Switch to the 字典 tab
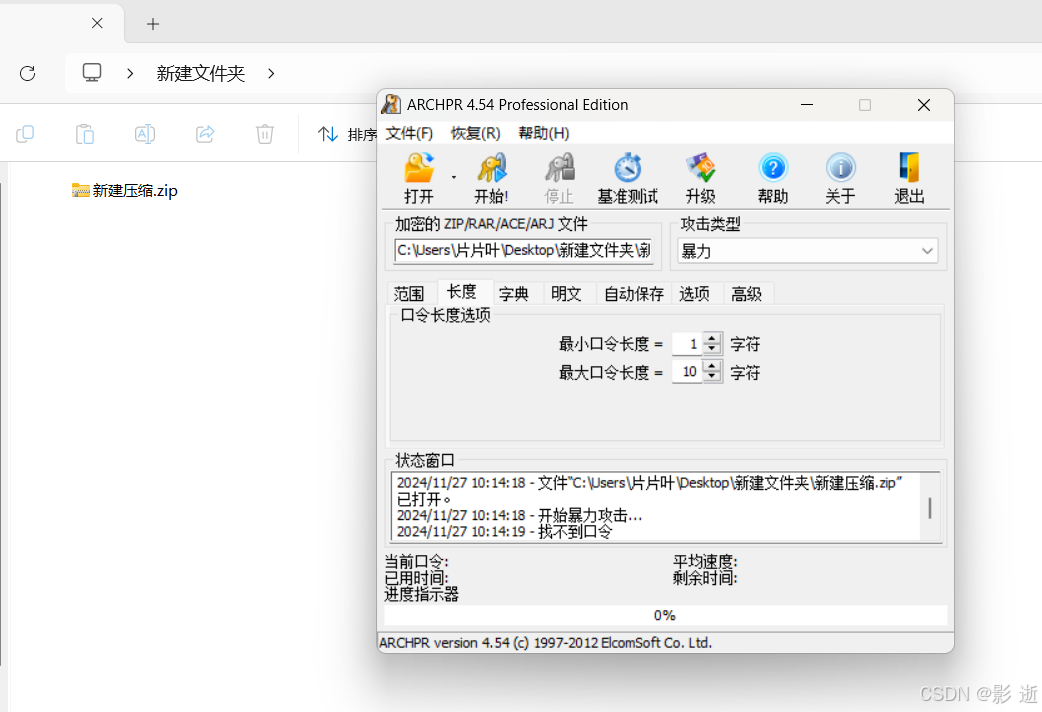 pos(514,294)
